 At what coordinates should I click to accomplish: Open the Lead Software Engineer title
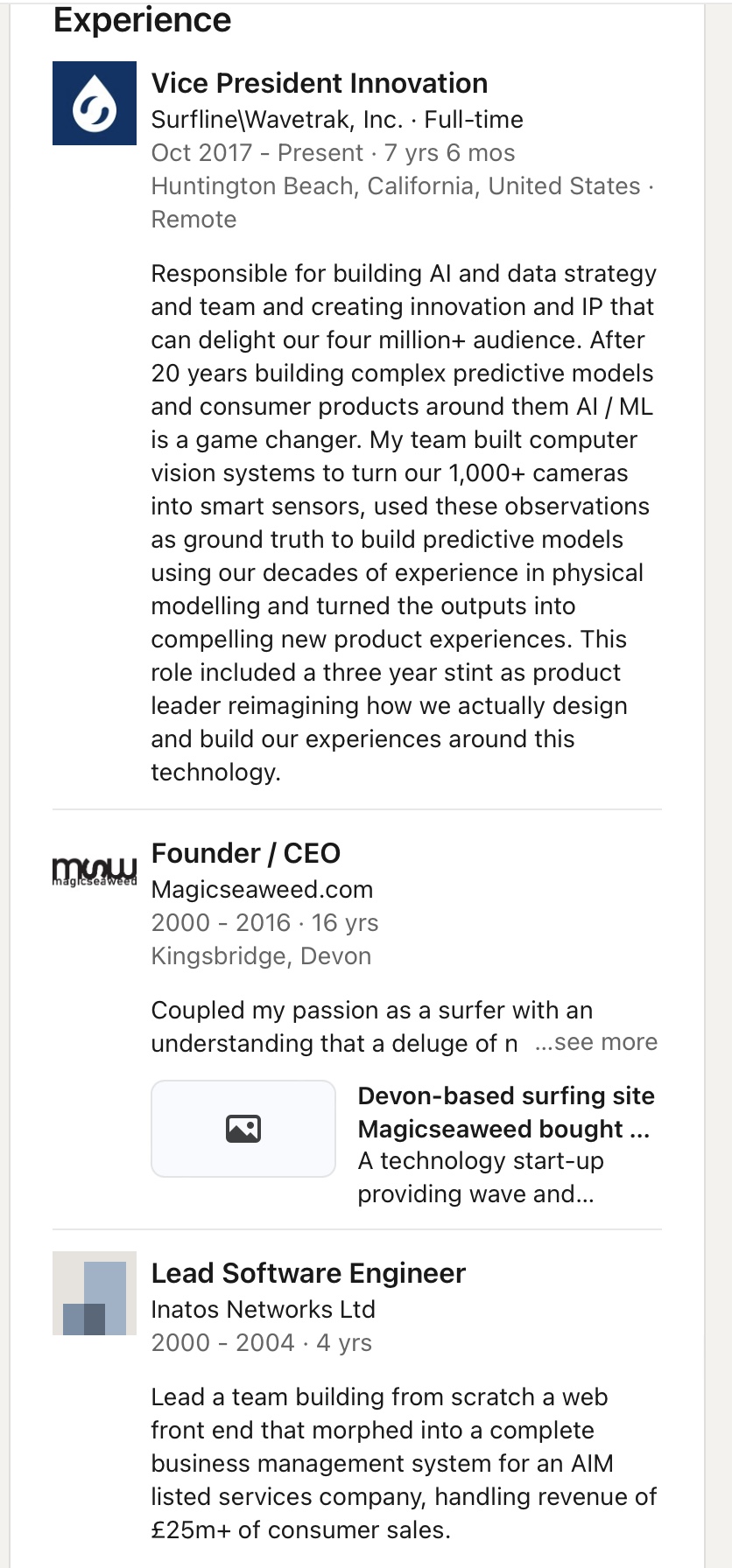(x=308, y=1273)
